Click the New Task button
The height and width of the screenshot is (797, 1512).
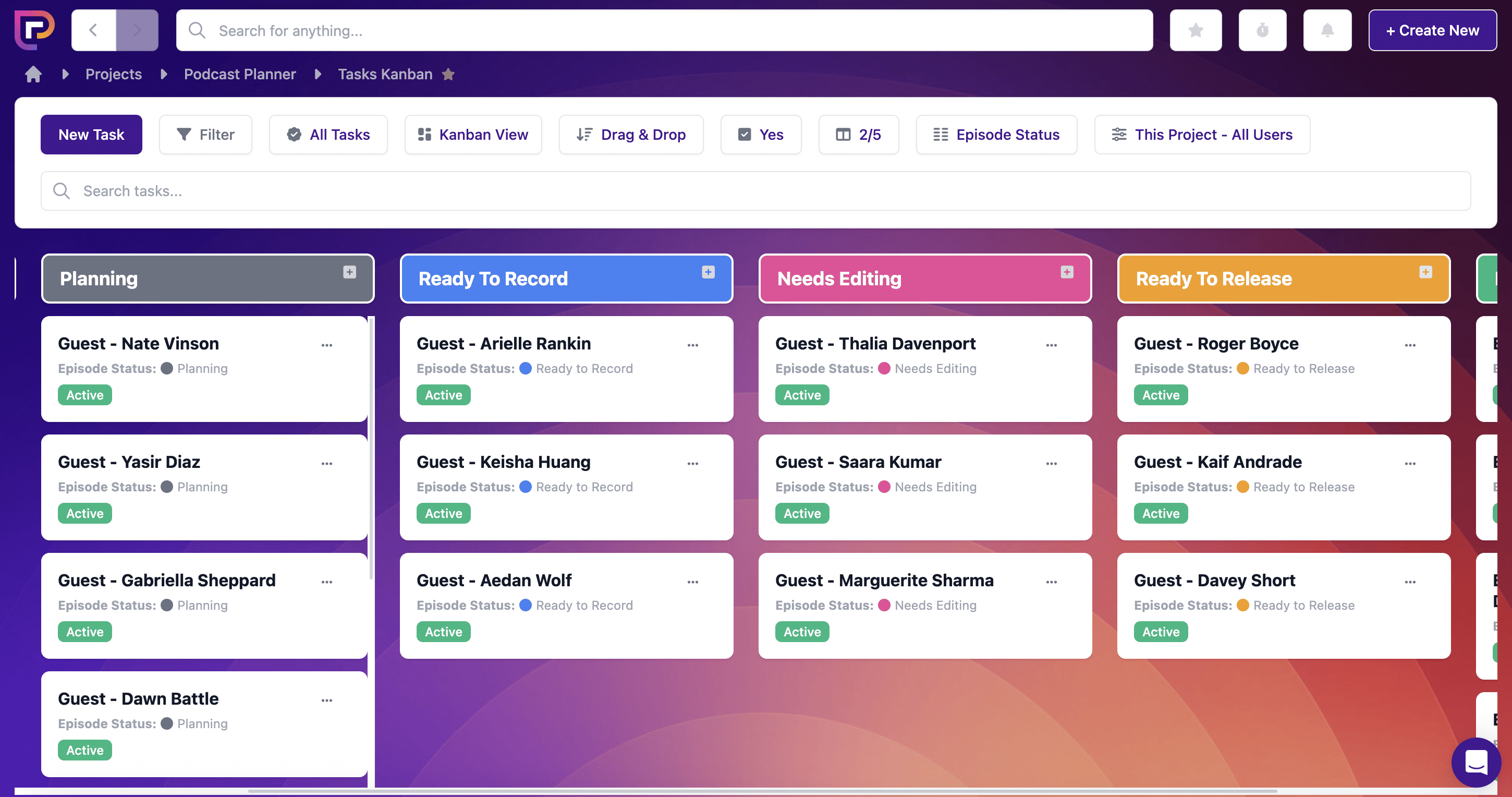(x=91, y=135)
